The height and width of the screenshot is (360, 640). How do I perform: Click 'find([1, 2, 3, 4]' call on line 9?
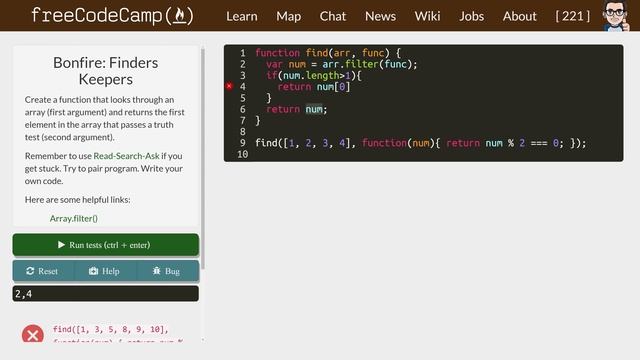[302, 143]
